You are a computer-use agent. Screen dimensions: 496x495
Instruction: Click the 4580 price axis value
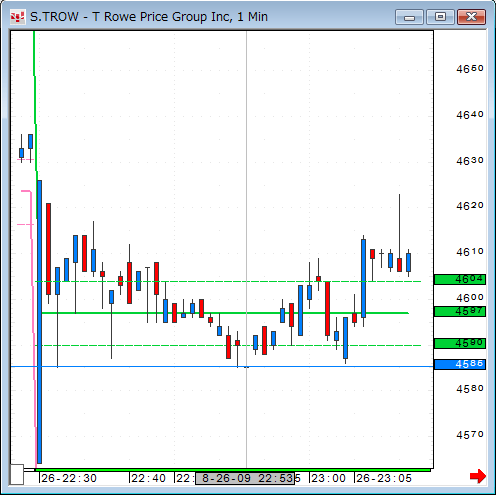pos(470,389)
